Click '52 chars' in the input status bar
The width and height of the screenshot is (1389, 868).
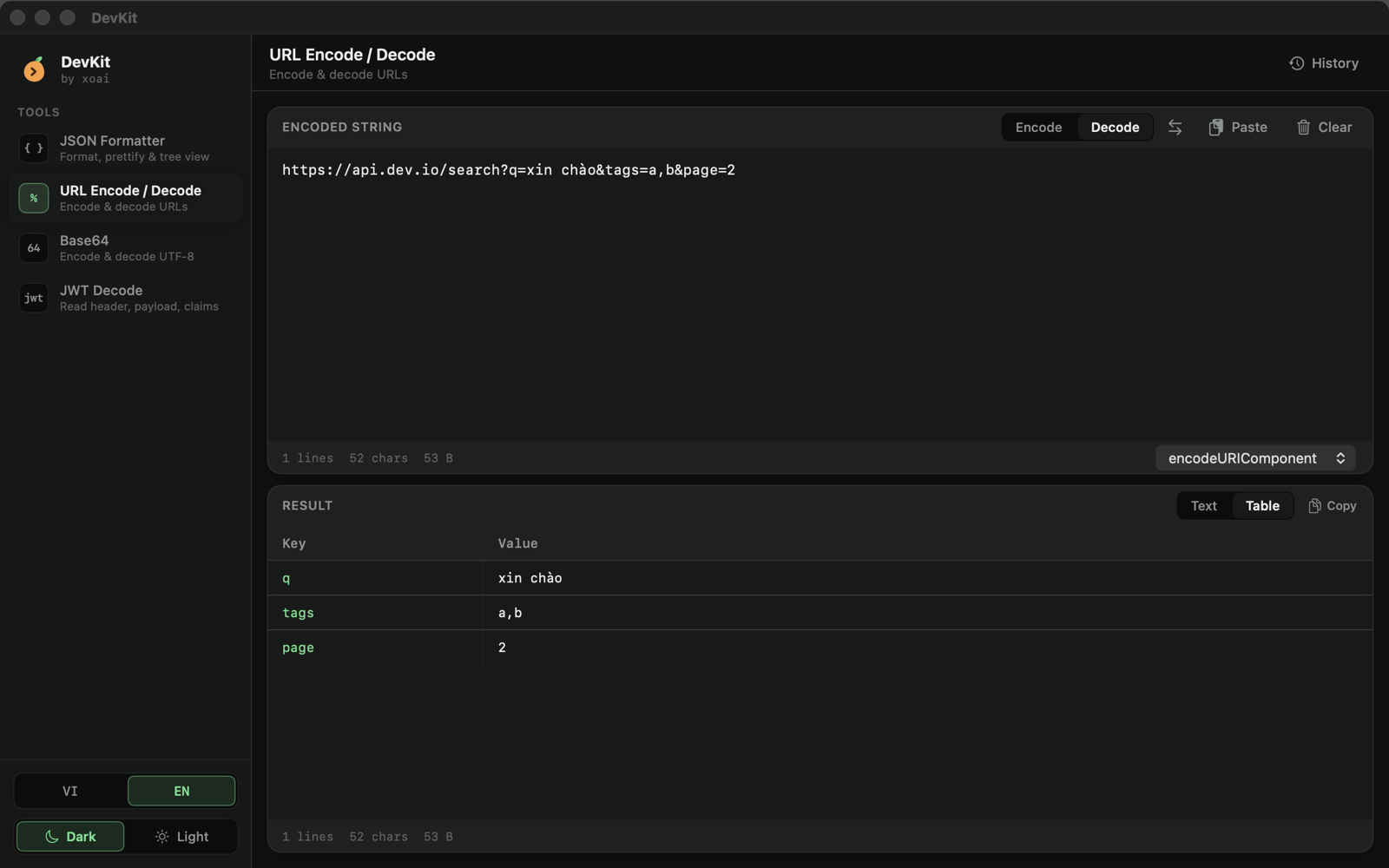[x=379, y=458]
